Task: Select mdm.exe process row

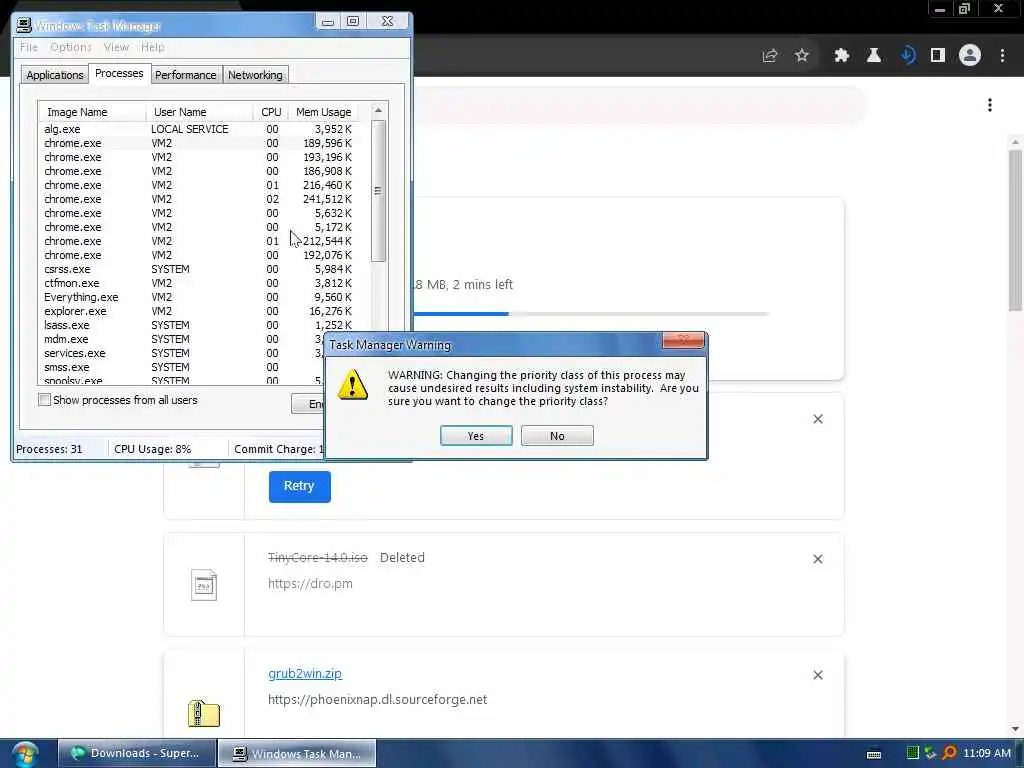Action: click(182, 339)
